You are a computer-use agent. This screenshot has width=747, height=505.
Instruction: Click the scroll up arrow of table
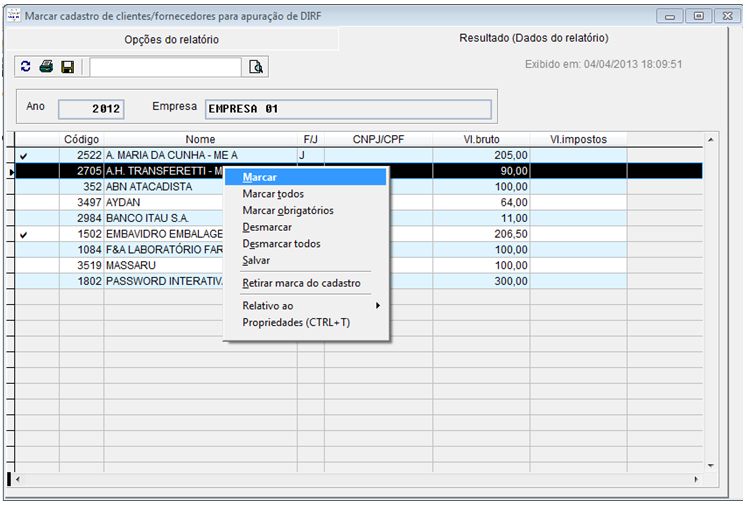coord(711,139)
